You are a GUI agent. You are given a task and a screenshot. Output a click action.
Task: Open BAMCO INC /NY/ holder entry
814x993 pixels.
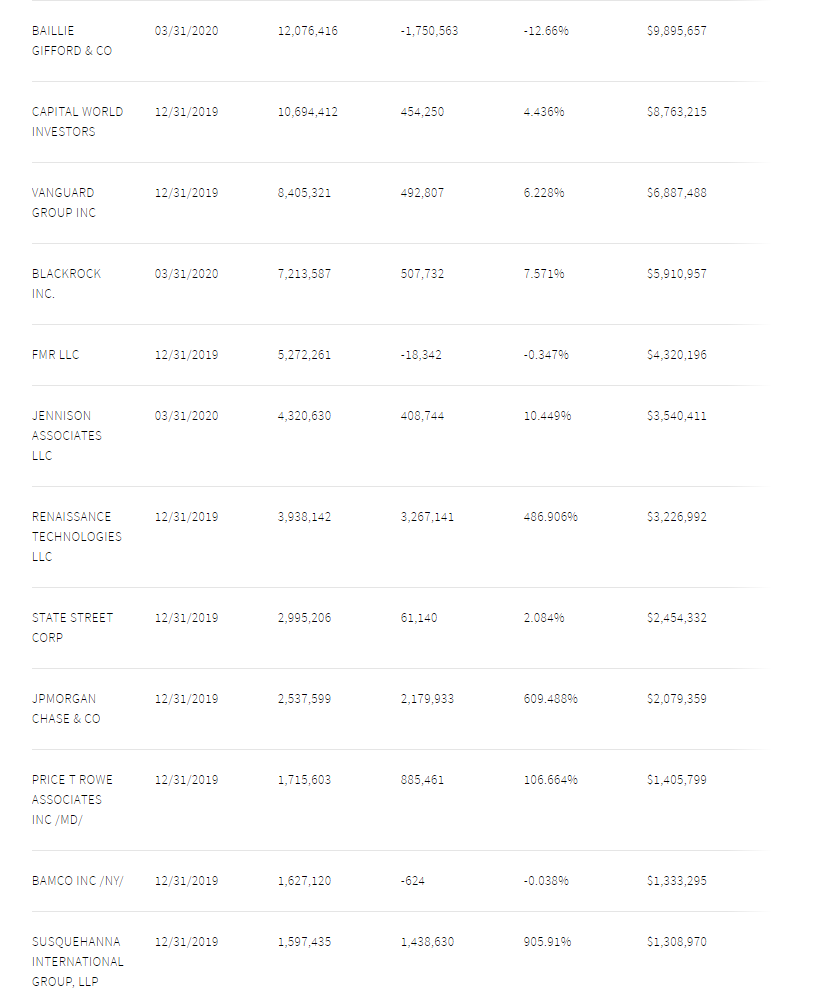pyautogui.click(x=77, y=881)
